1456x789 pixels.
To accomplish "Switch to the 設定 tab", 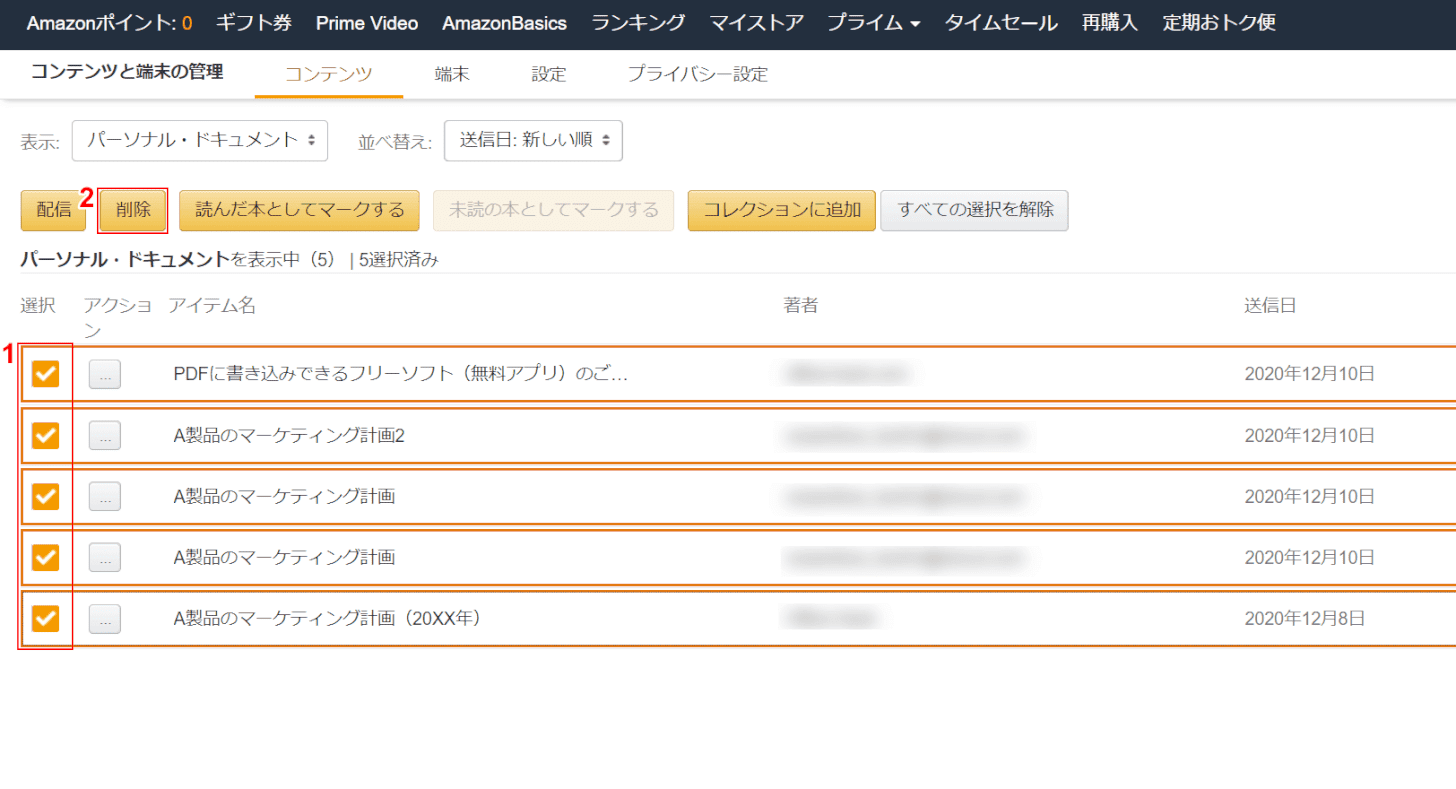I will click(x=549, y=74).
